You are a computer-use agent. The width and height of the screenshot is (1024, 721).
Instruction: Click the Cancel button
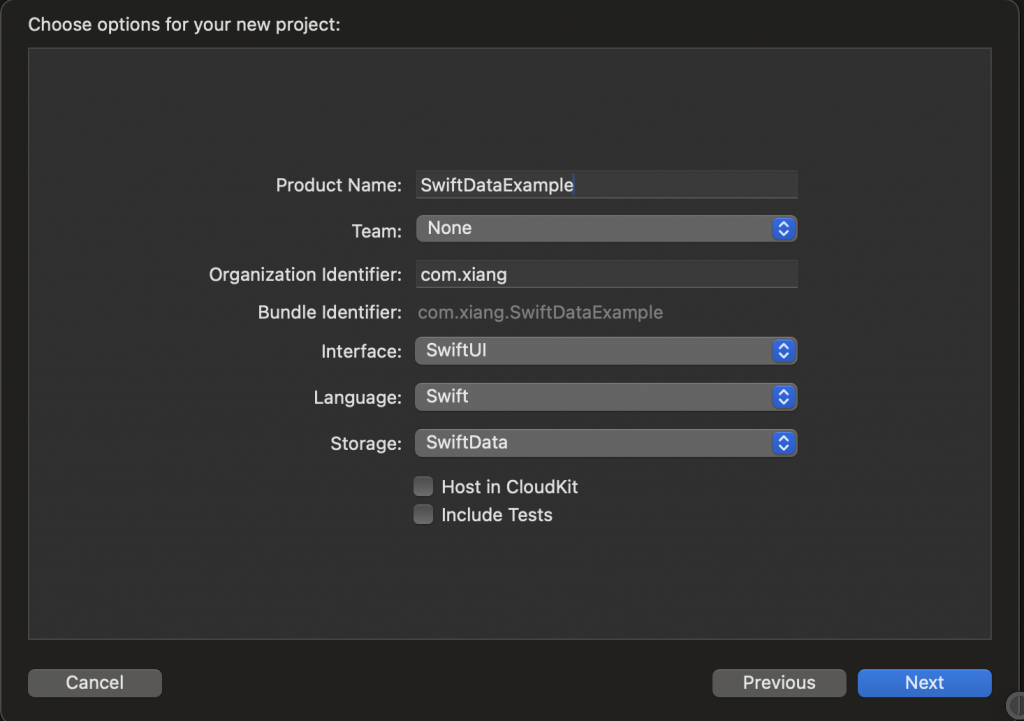95,682
